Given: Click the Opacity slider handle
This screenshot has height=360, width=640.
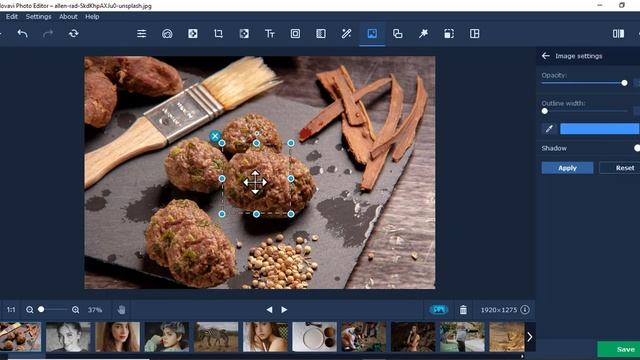Looking at the screenshot, I should (x=624, y=83).
